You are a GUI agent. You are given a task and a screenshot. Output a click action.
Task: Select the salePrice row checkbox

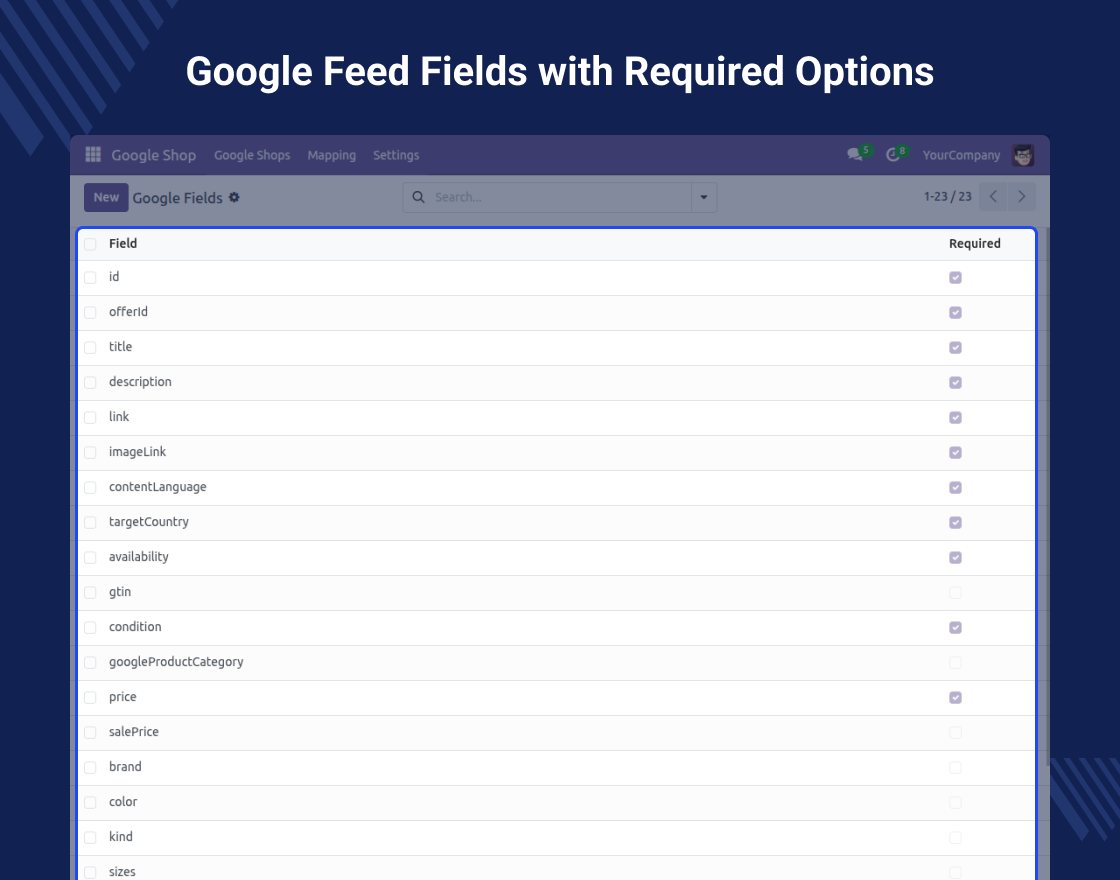[x=90, y=733]
